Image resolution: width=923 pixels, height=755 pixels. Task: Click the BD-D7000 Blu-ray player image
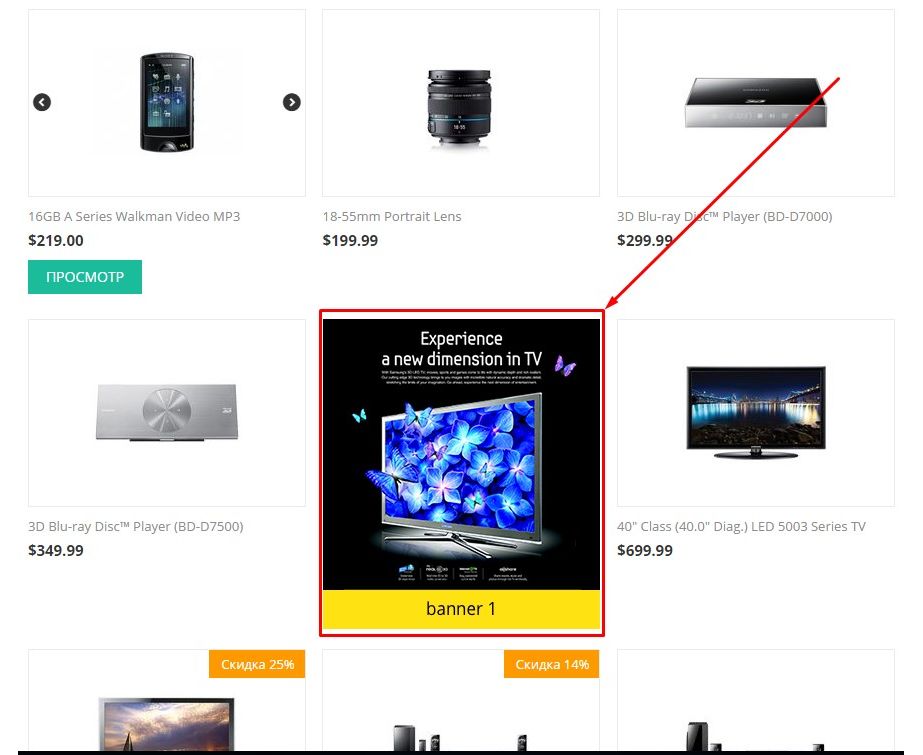pyautogui.click(x=756, y=102)
